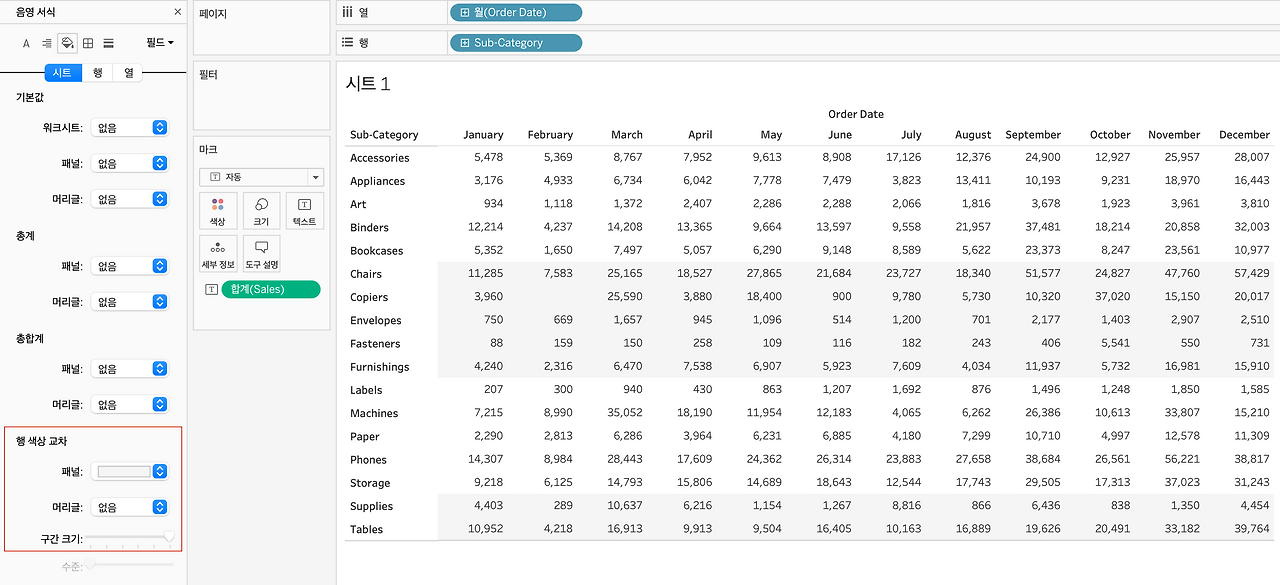The width and height of the screenshot is (1280, 585).
Task: Click the Phones November value 56,221
Action: [1181, 460]
